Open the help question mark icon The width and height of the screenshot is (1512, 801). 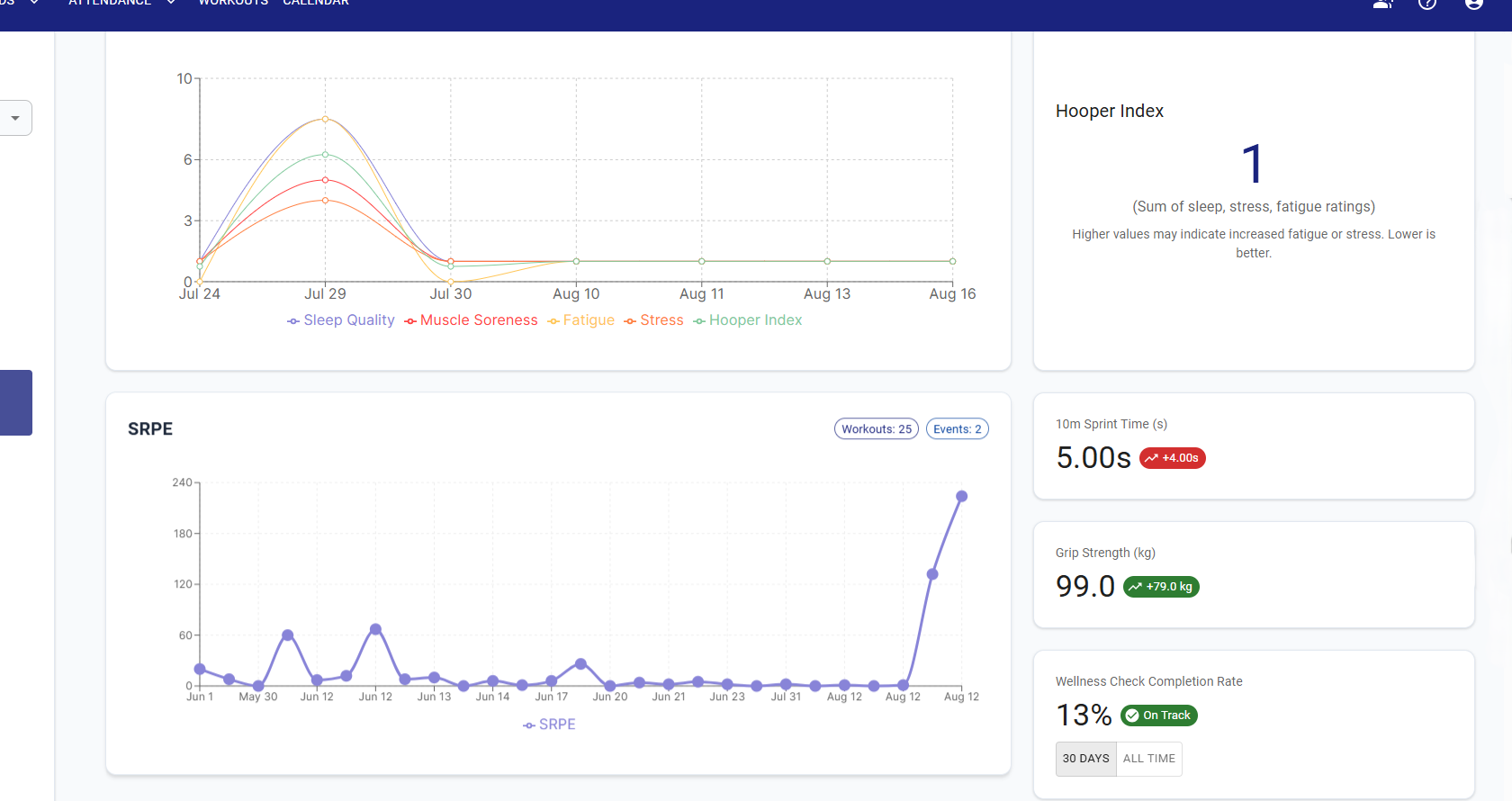[x=1427, y=4]
